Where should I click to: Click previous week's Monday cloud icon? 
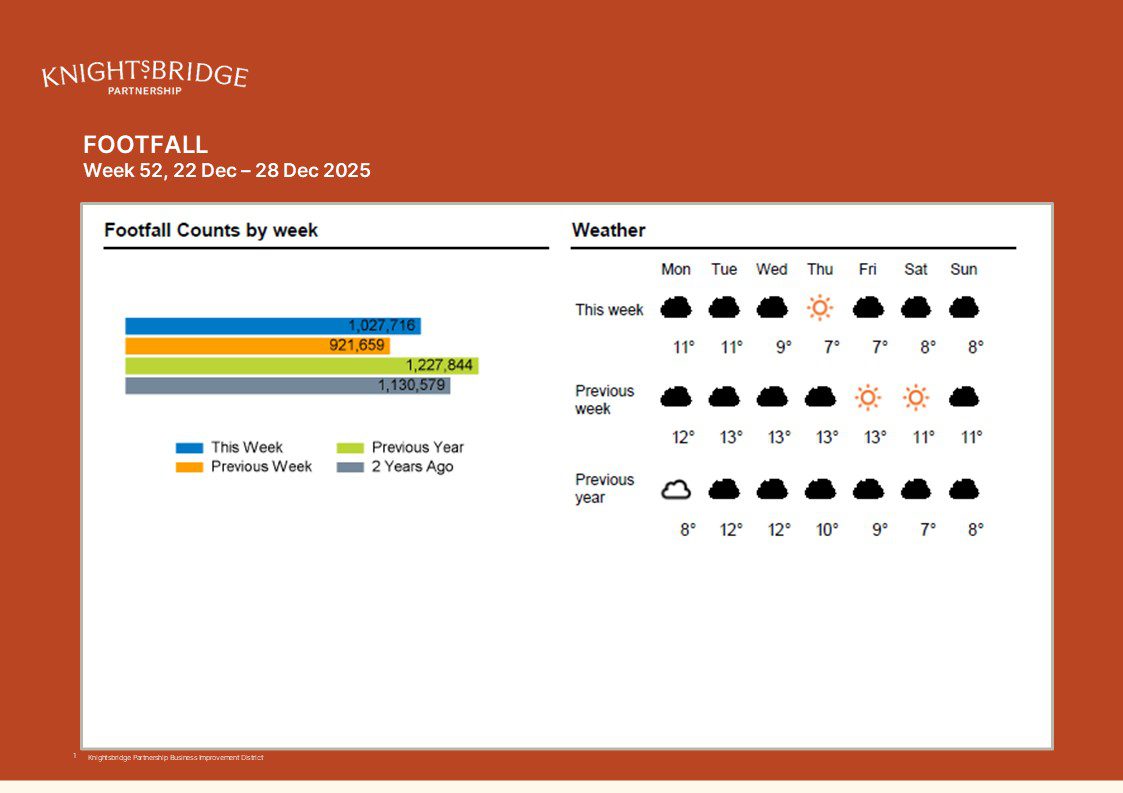676,398
